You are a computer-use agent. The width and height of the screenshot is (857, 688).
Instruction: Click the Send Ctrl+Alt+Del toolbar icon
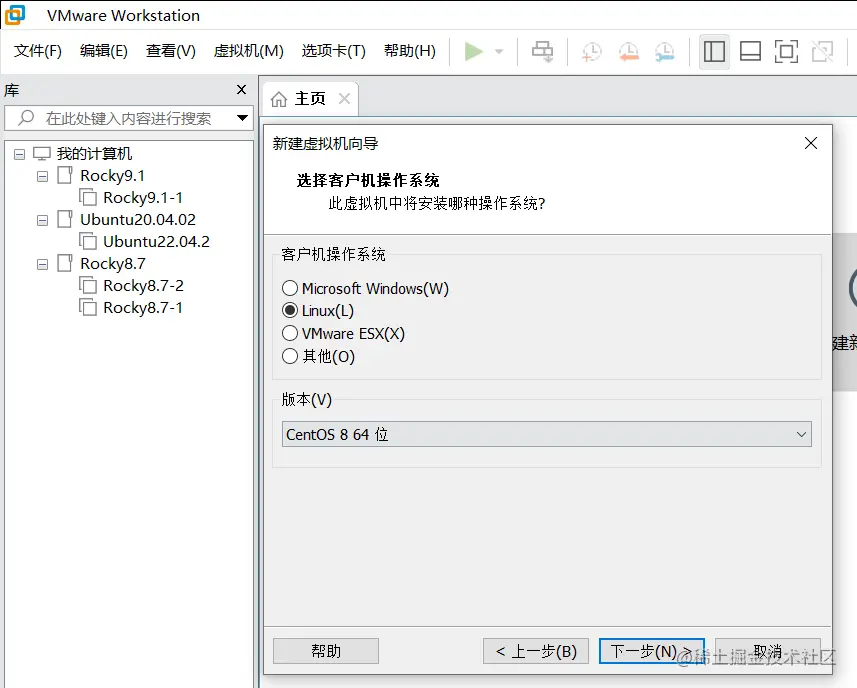click(542, 52)
